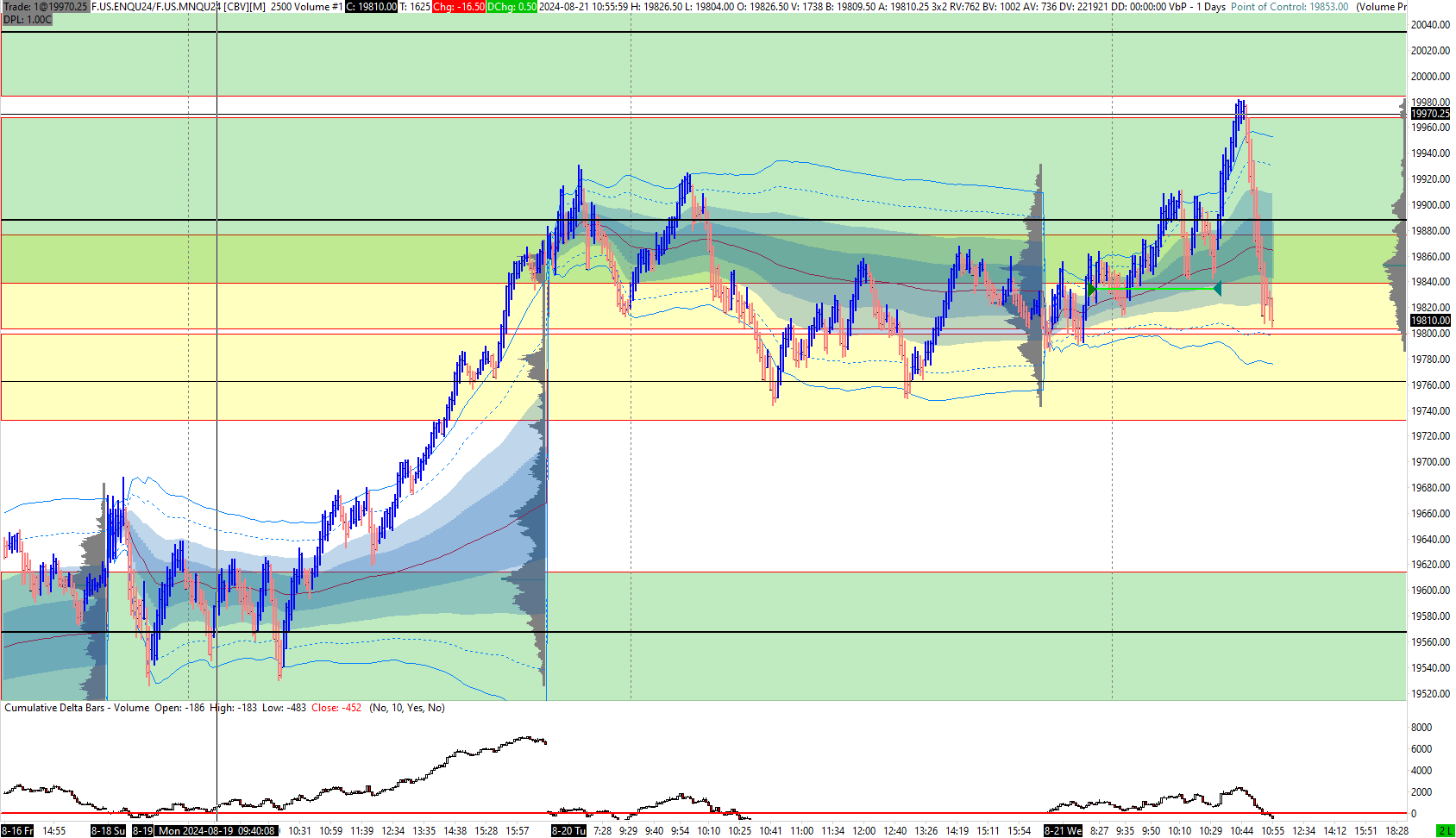Click the 10:55 time axis label
Screen dimensions: 1456x838
(x=1272, y=831)
